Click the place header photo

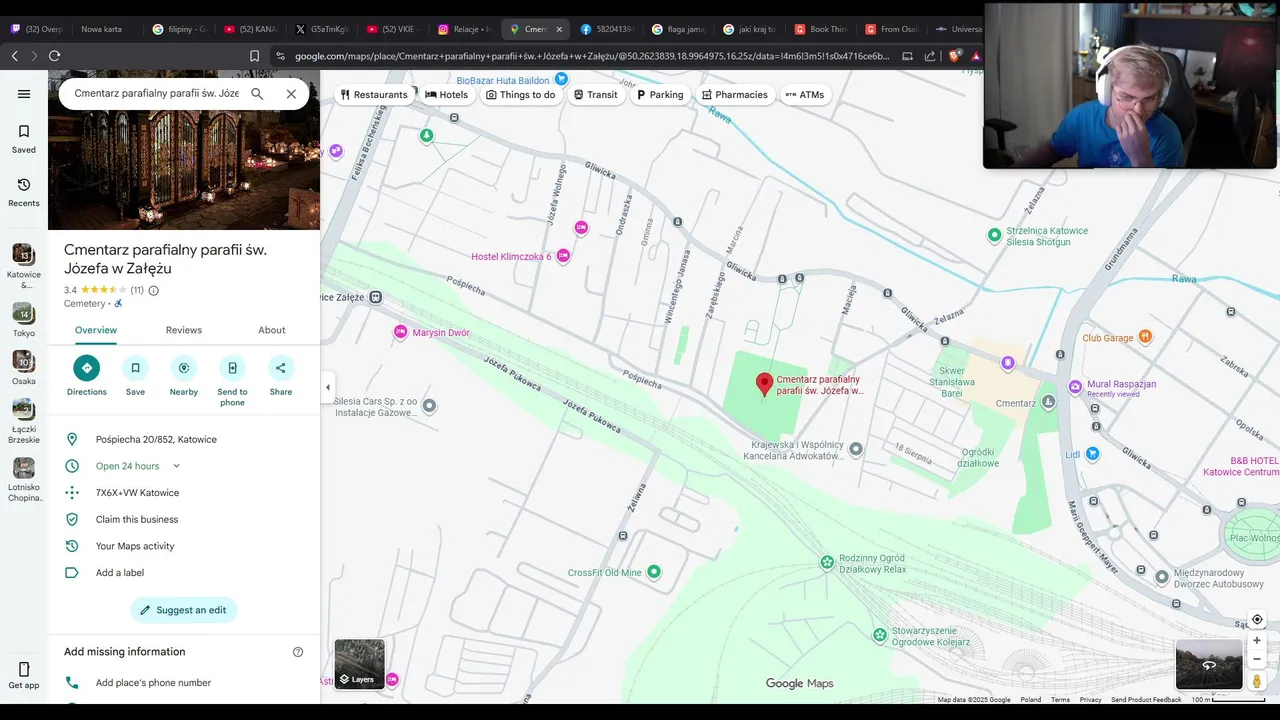184,150
